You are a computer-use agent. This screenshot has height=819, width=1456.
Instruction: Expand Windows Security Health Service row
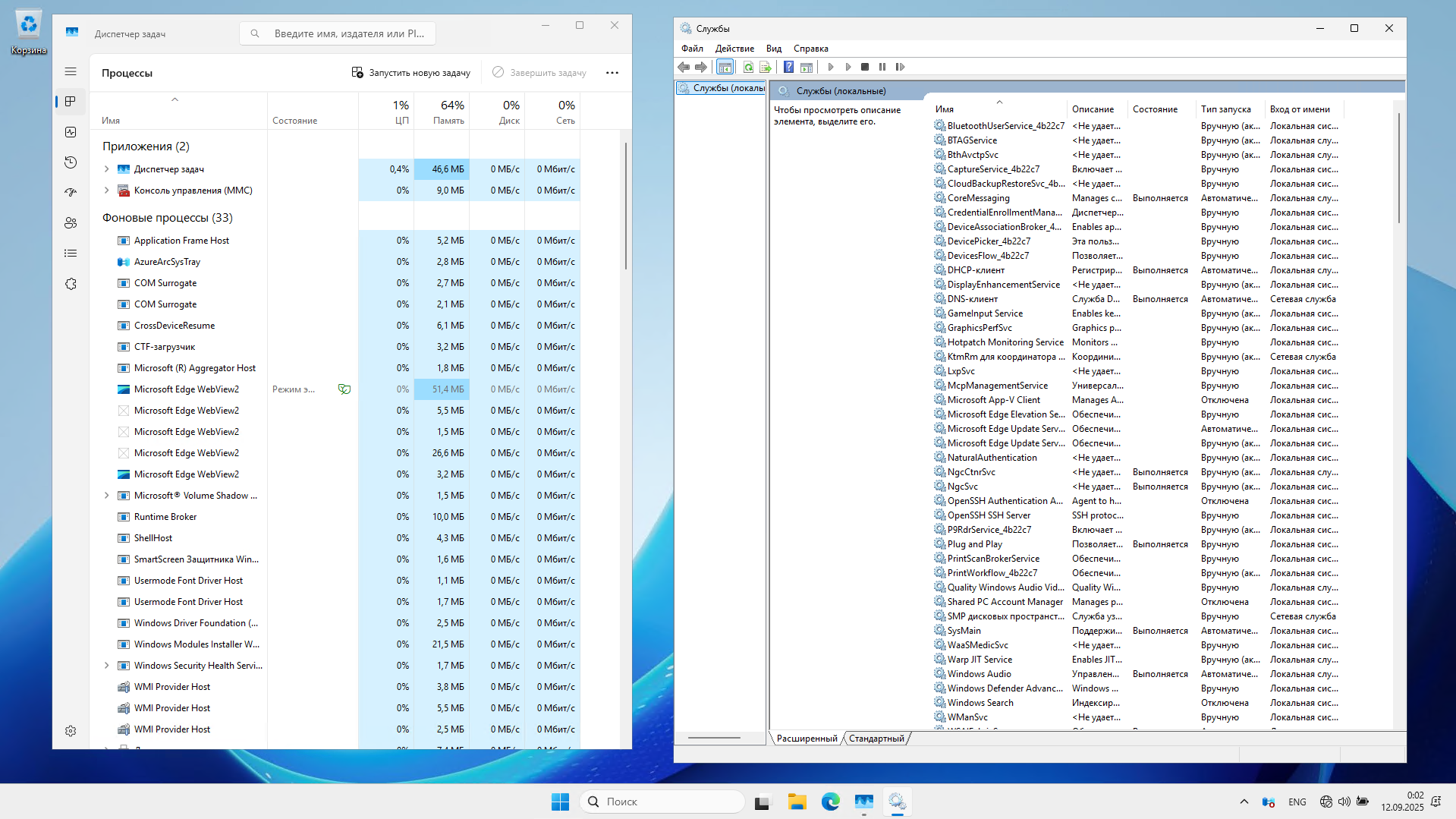[x=106, y=666]
